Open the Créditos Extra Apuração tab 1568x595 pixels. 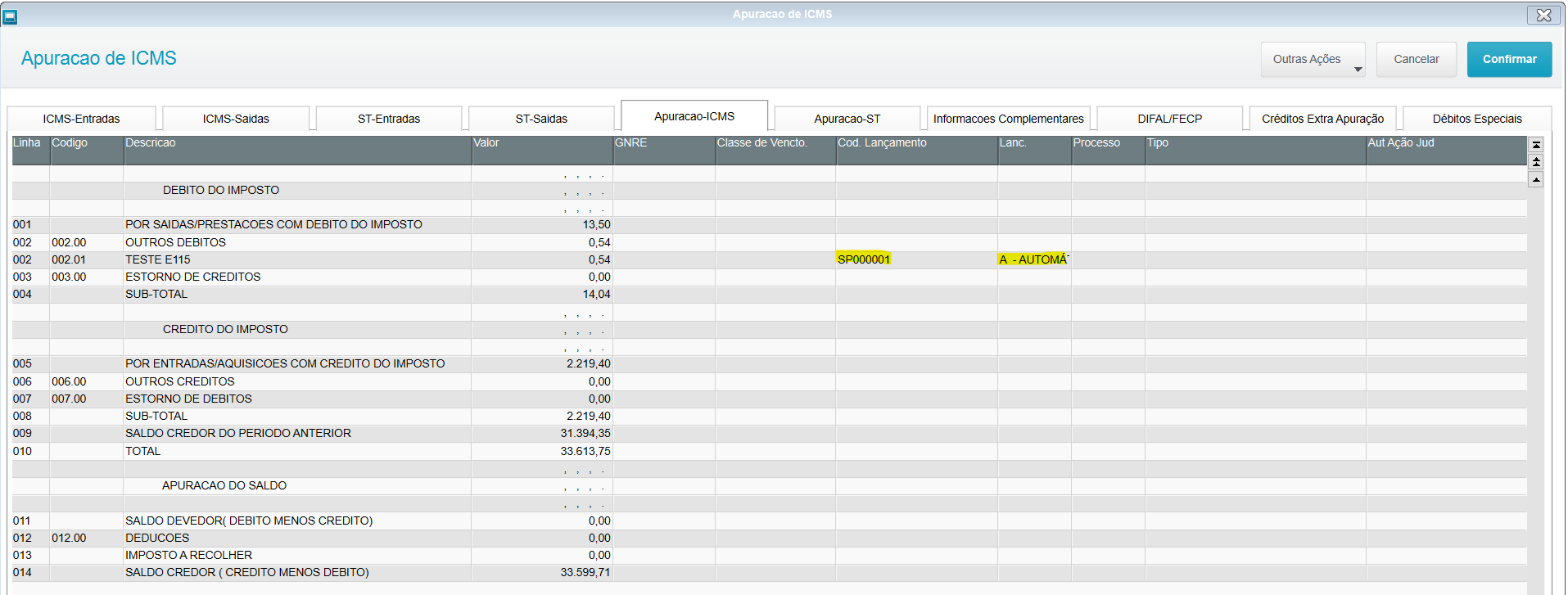pyautogui.click(x=1322, y=119)
